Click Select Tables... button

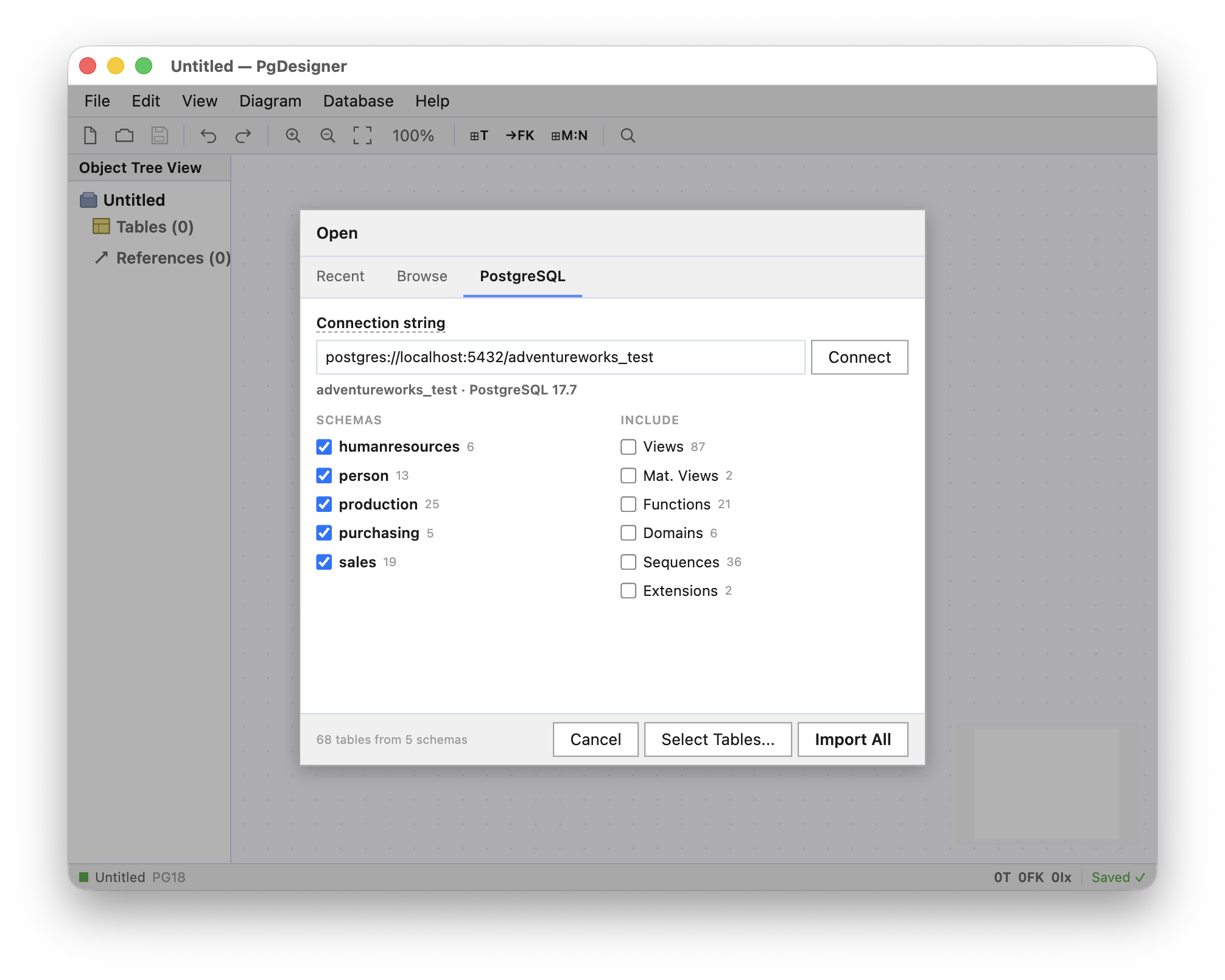pyautogui.click(x=718, y=740)
